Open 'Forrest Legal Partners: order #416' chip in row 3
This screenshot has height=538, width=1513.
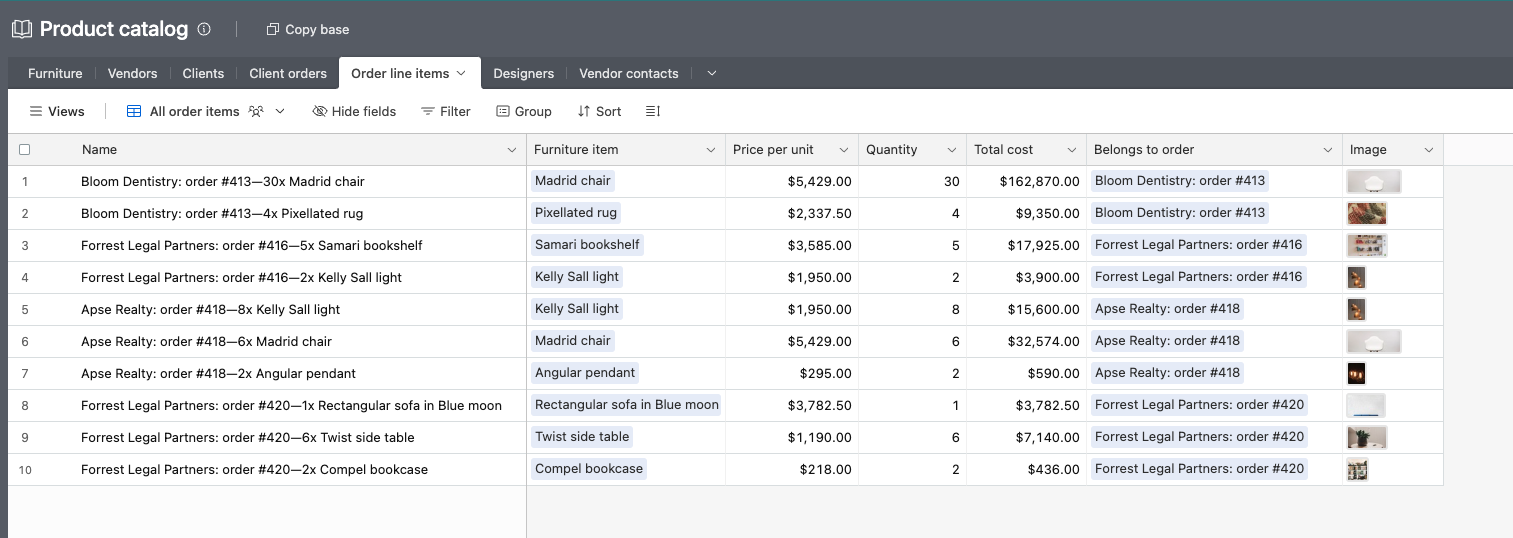(x=1199, y=245)
